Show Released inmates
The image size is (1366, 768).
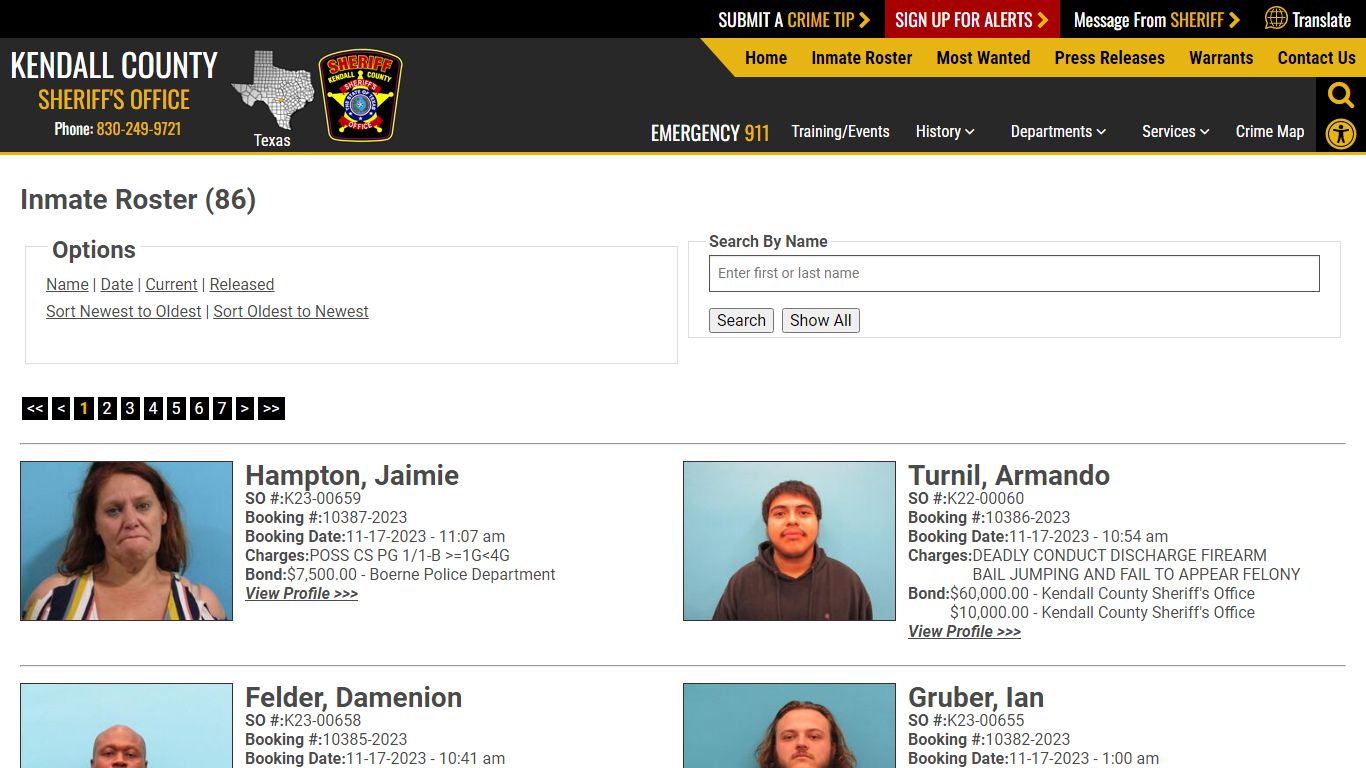coord(242,284)
